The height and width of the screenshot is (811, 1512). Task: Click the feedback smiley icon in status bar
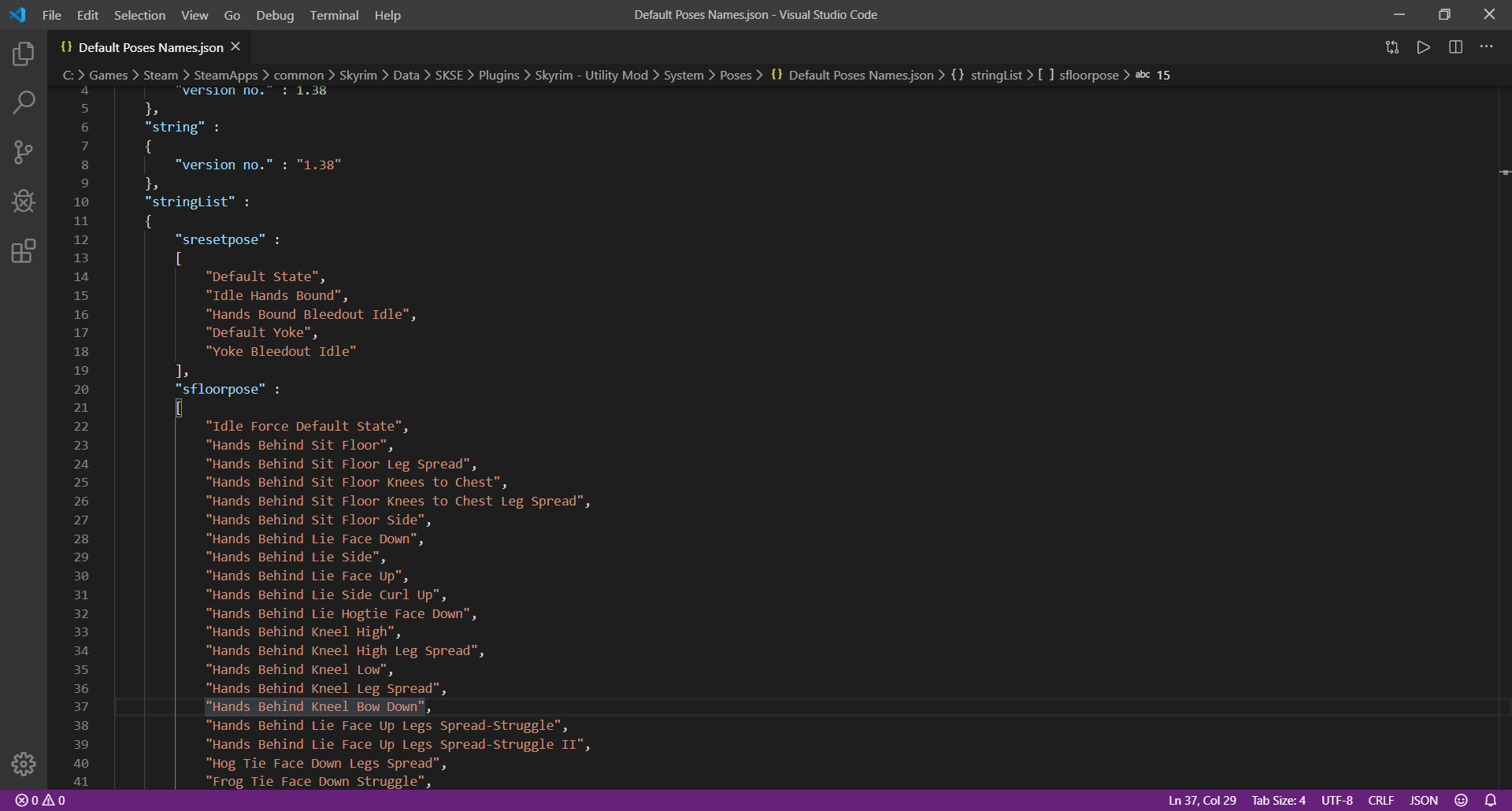(1461, 800)
